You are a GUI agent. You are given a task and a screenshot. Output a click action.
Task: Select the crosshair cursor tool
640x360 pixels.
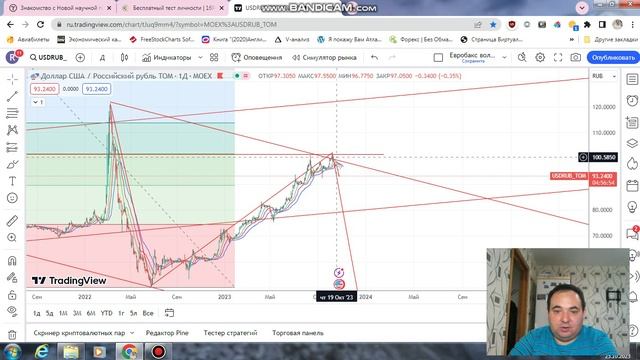(x=12, y=79)
